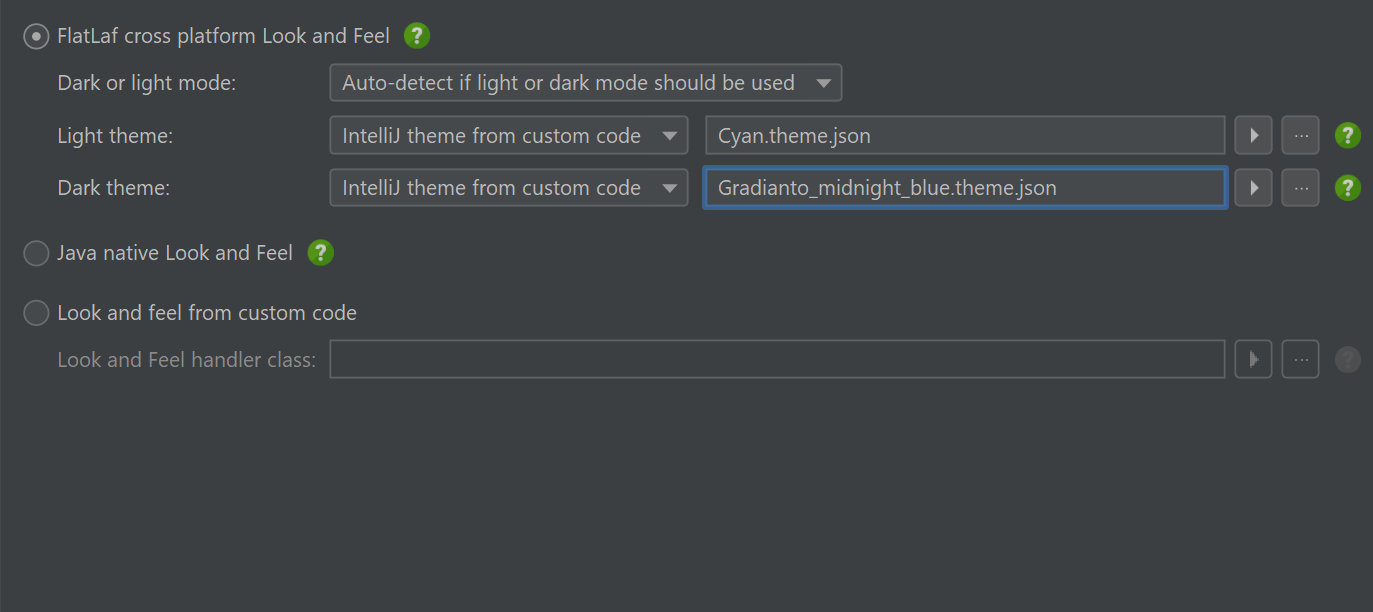
Task: Browse with ellipsis button for Light theme
Action: (x=1300, y=135)
